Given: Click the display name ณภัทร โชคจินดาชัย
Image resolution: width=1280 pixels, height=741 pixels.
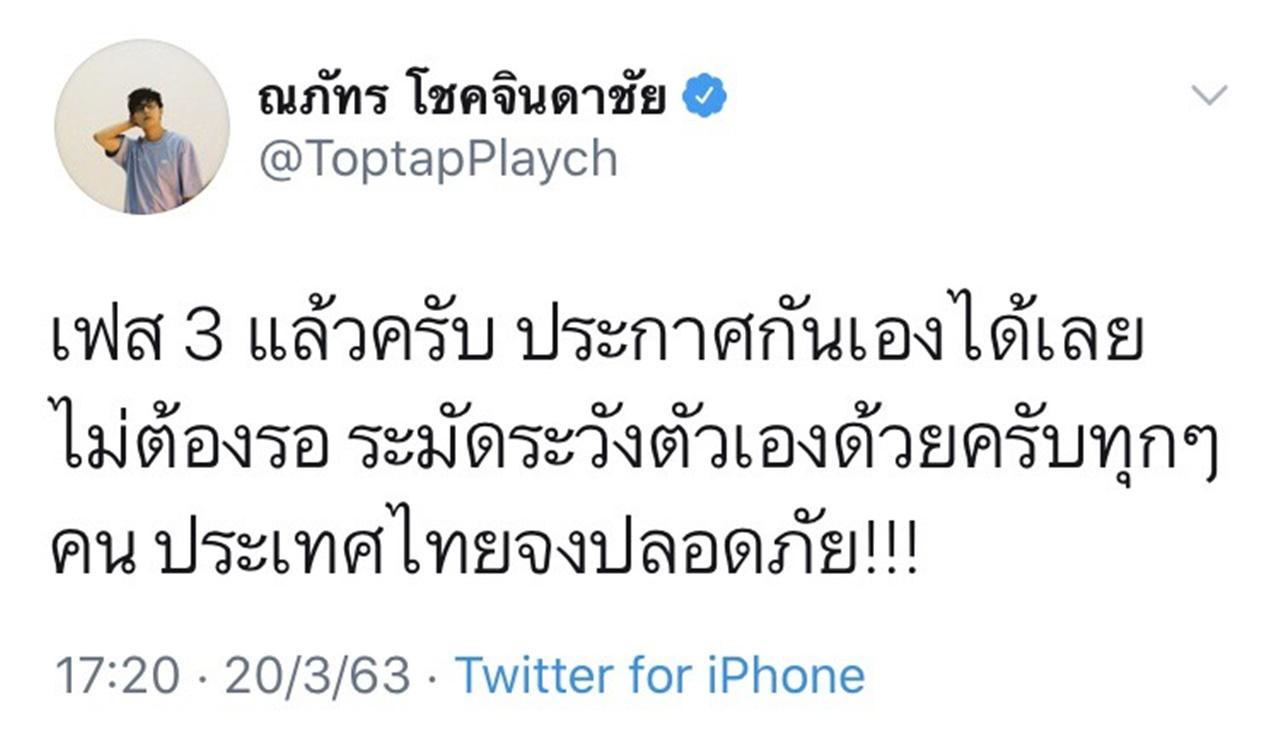Looking at the screenshot, I should coord(461,98).
